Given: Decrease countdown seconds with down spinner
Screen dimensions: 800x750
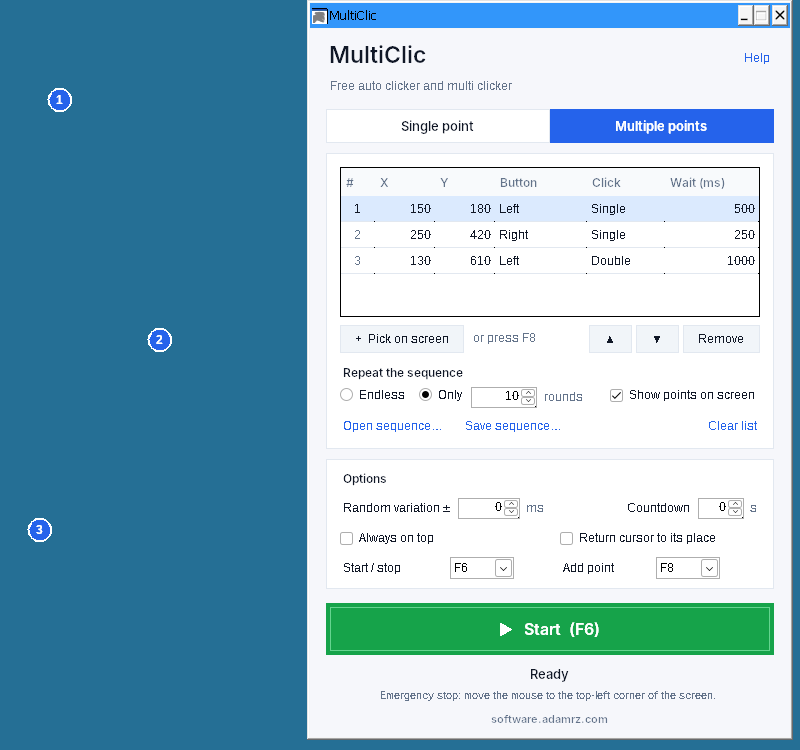Looking at the screenshot, I should [735, 512].
